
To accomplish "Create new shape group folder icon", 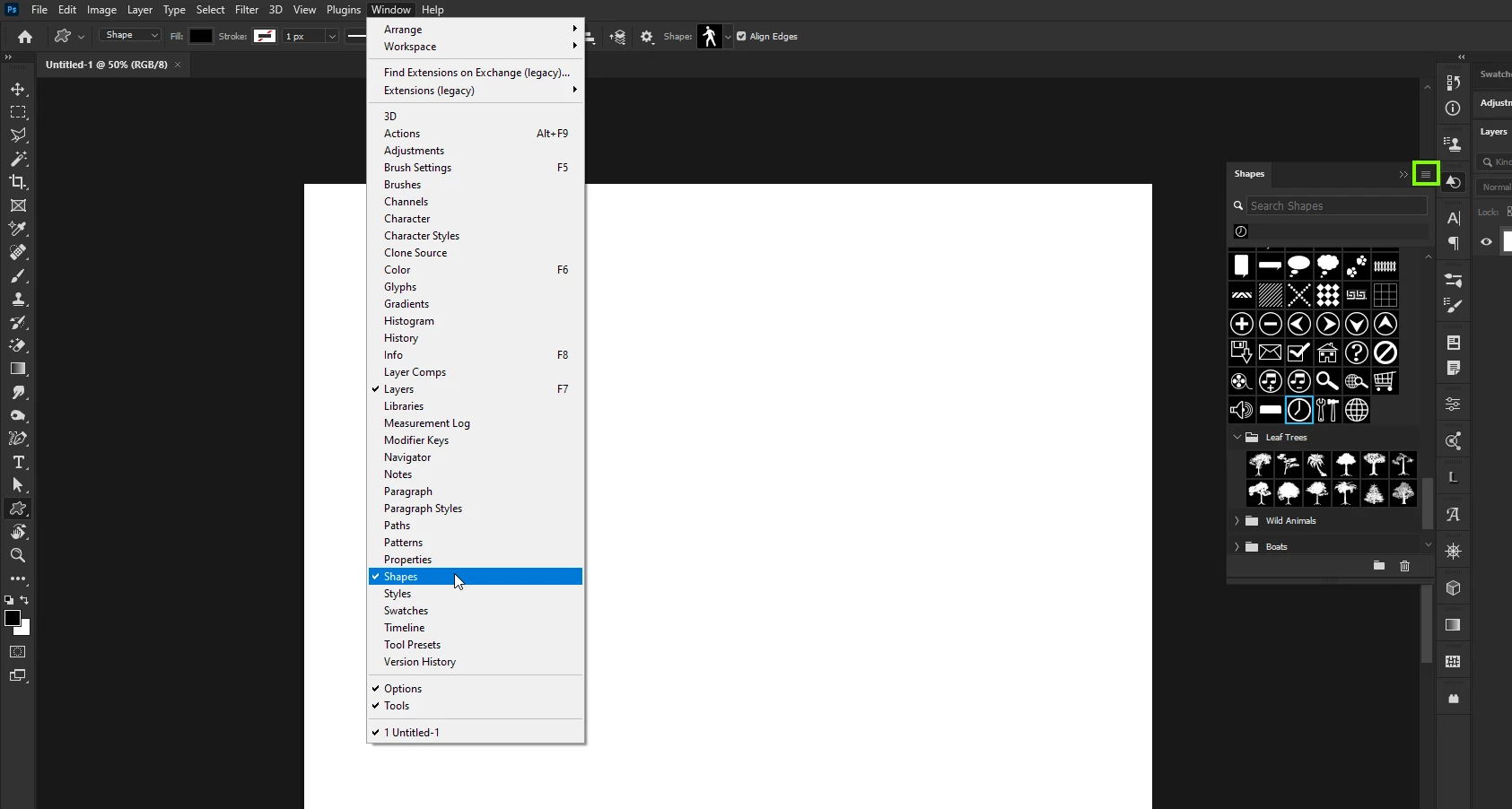I will [1379, 565].
